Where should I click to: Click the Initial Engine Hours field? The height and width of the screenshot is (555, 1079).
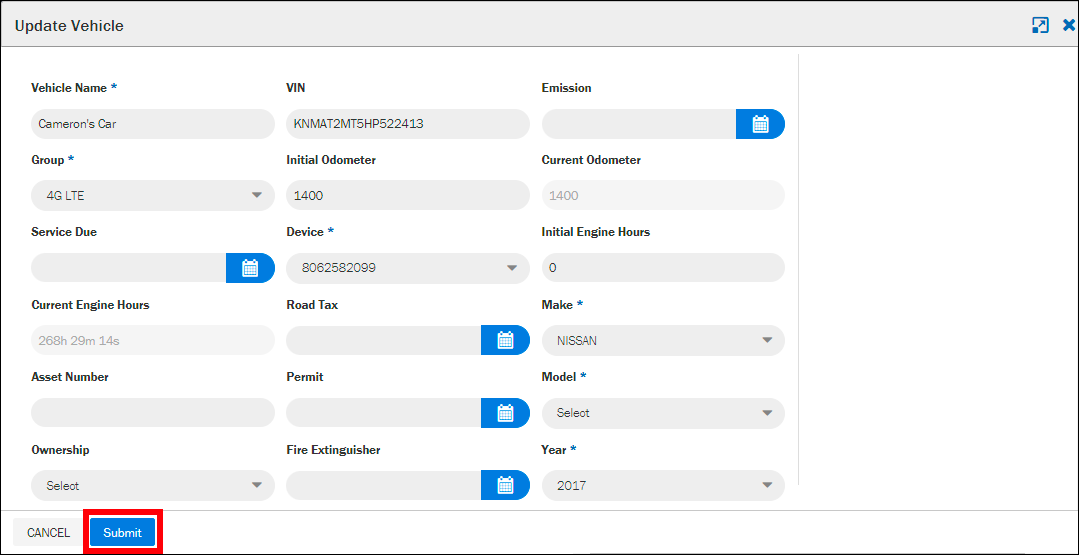(663, 268)
